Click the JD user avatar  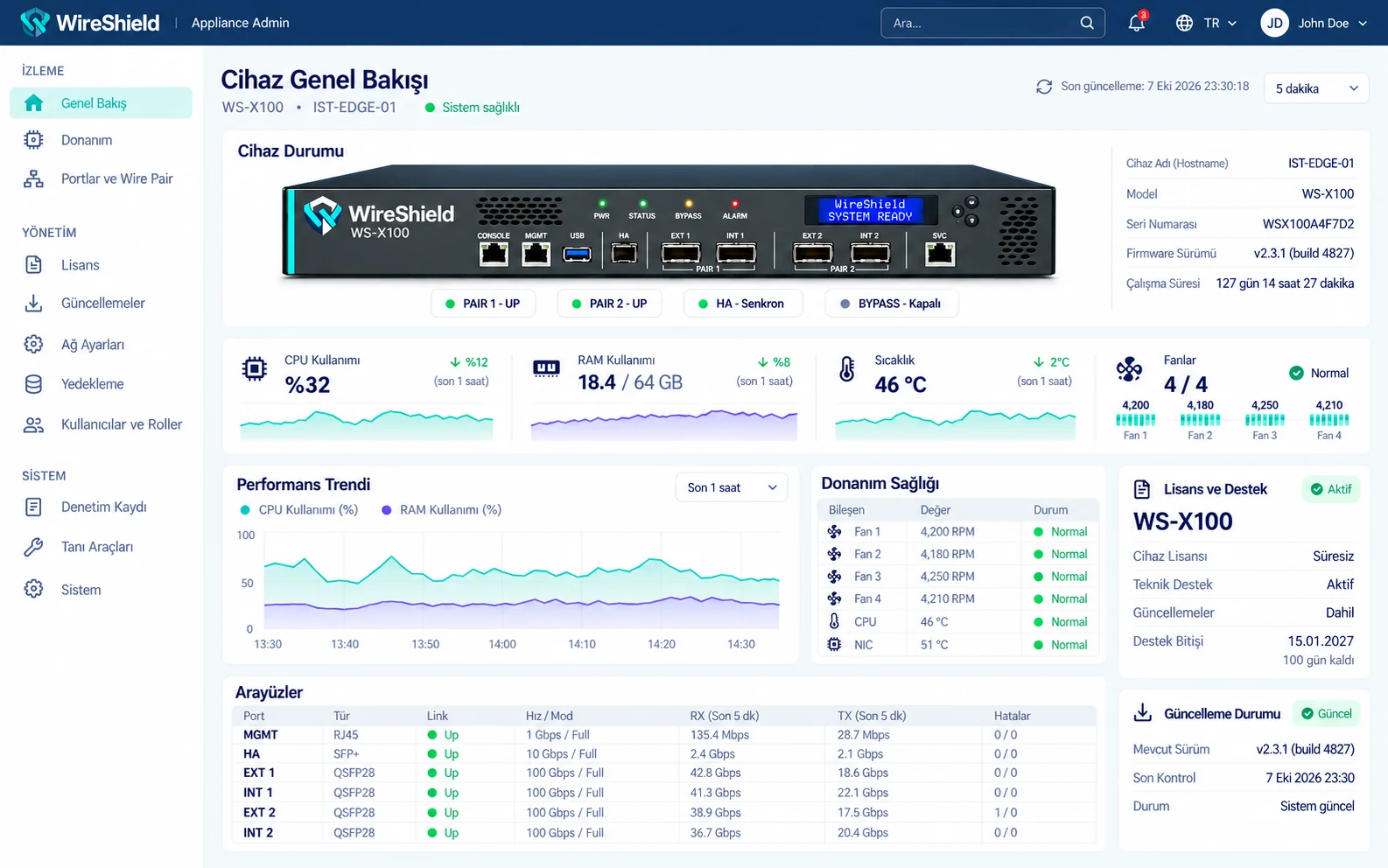click(x=1275, y=23)
